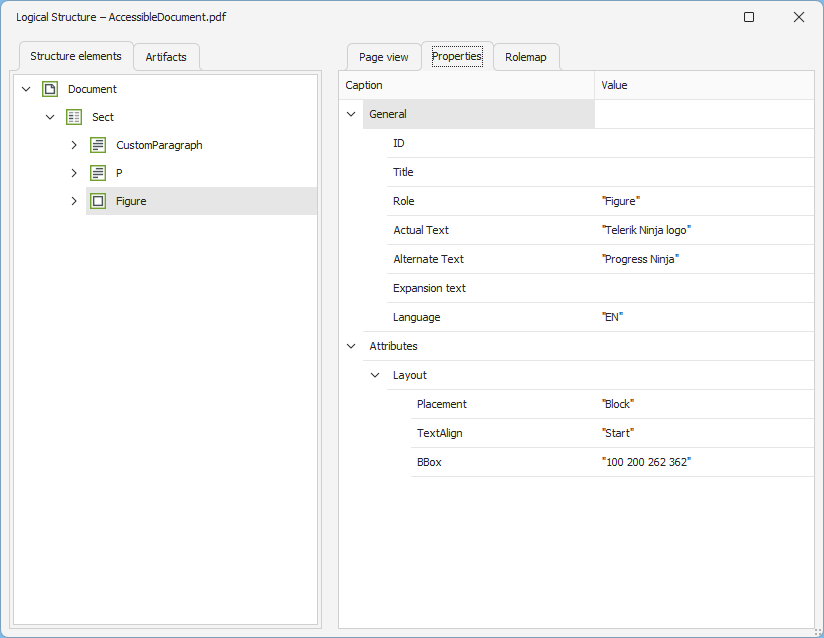Click the P paragraph icon
824x638 pixels.
(98, 173)
